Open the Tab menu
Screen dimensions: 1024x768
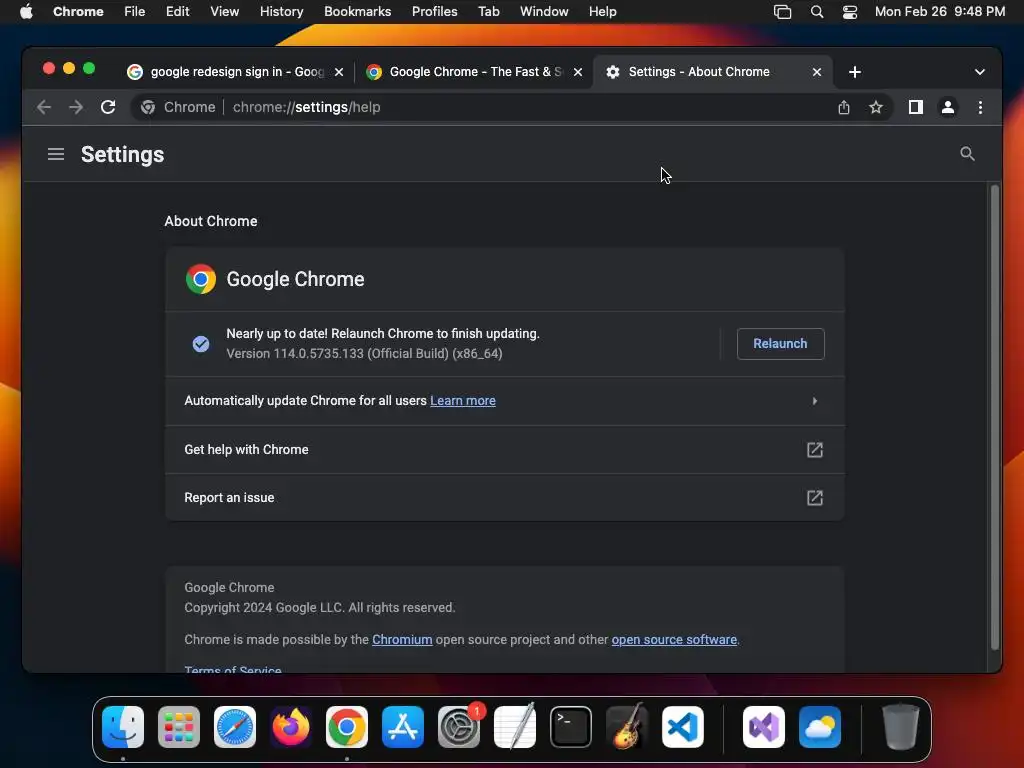point(488,12)
